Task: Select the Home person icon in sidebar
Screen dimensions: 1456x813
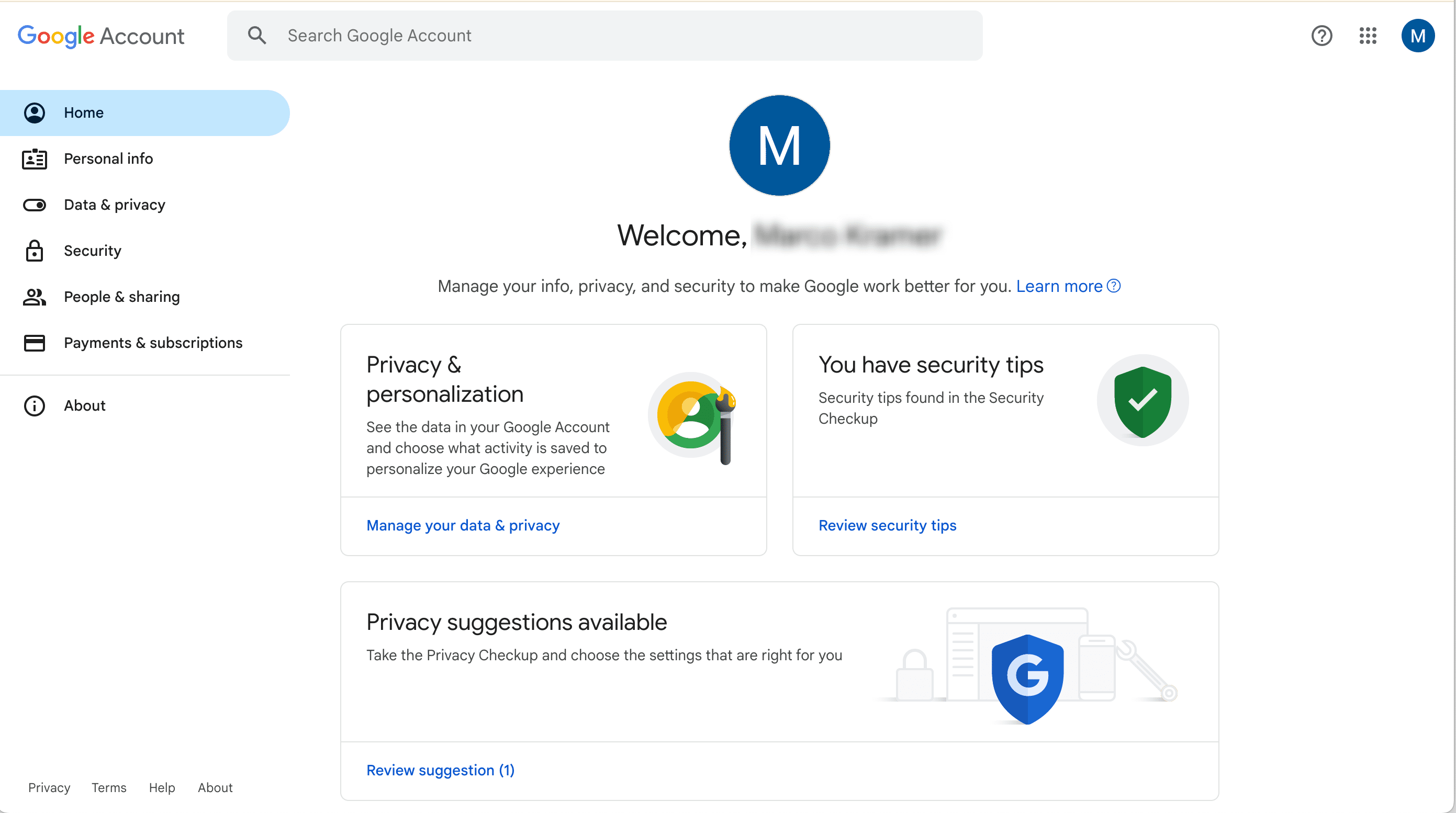Action: tap(35, 112)
